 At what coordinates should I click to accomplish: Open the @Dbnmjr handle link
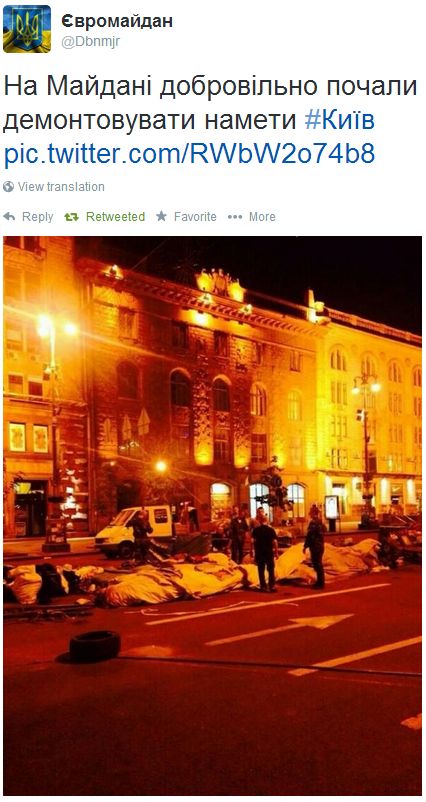coord(91,42)
